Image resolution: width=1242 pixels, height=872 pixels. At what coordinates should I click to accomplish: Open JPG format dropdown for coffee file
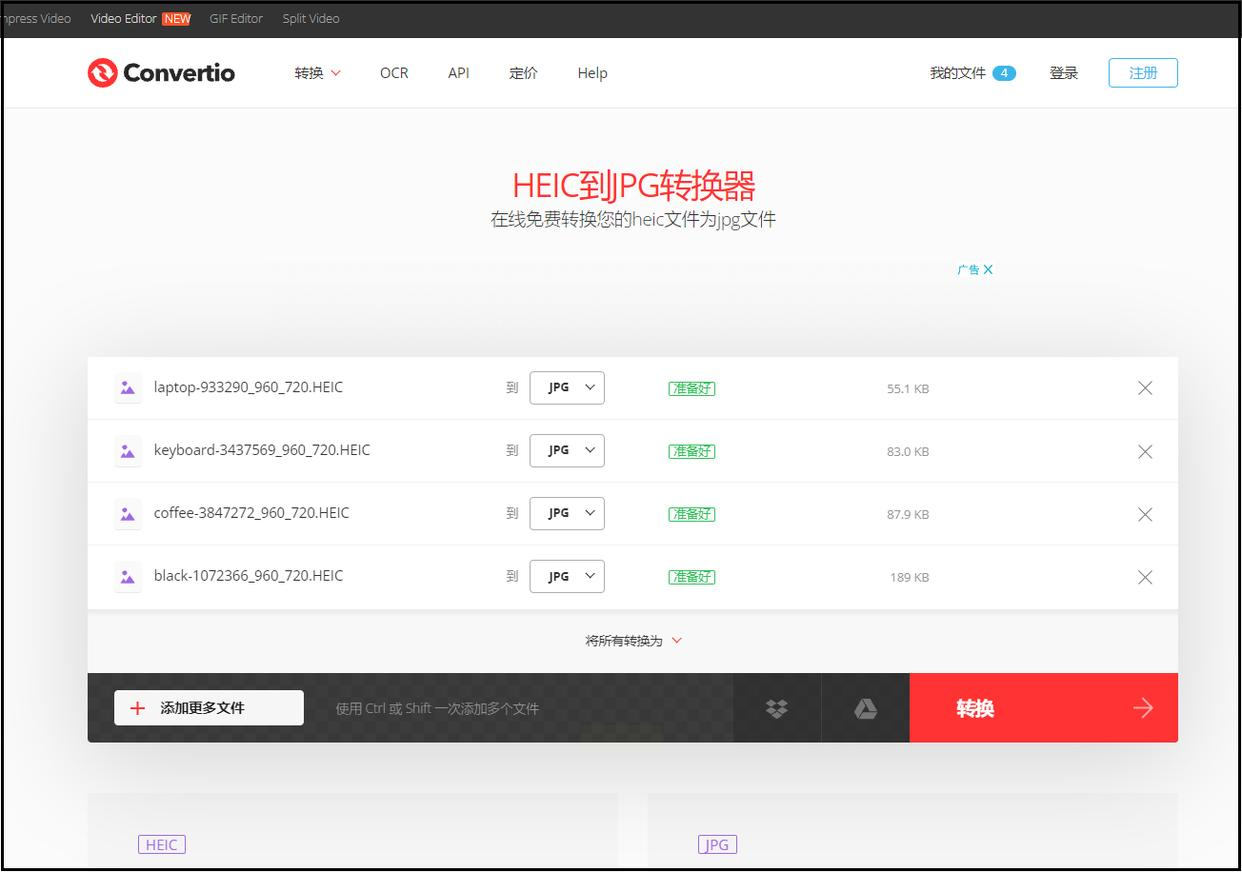[567, 514]
